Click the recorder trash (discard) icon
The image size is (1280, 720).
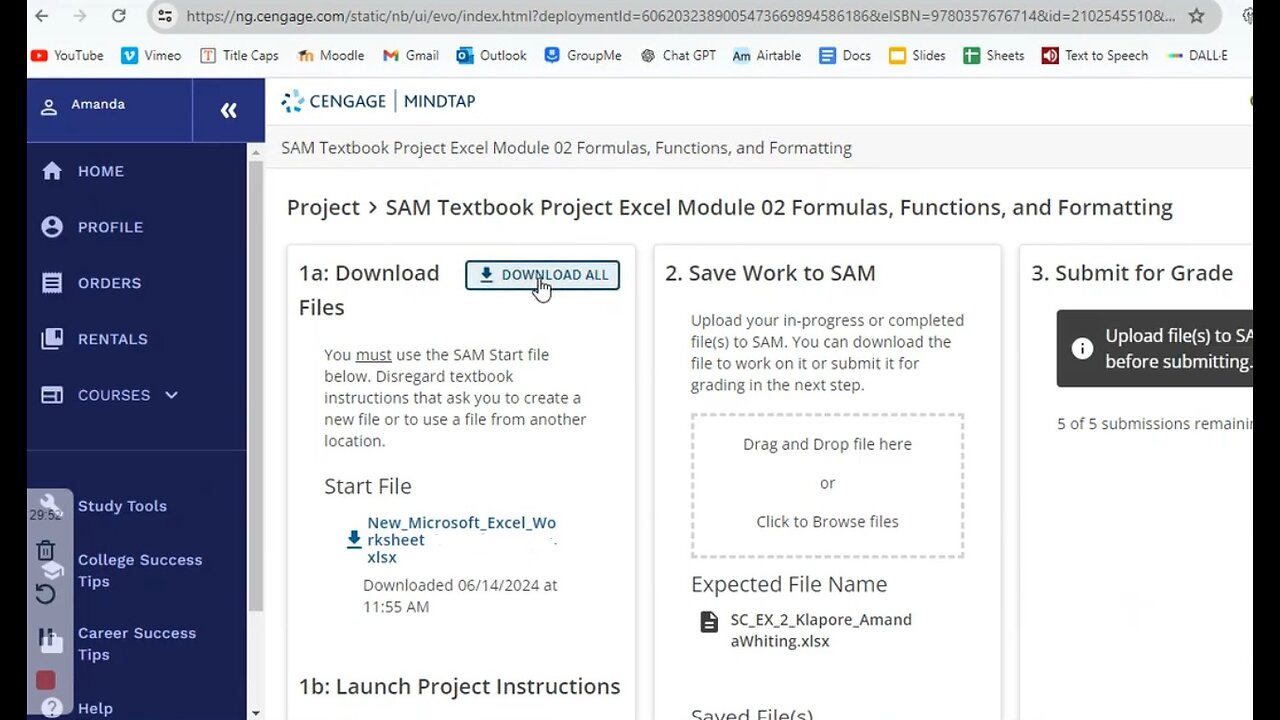[x=45, y=550]
